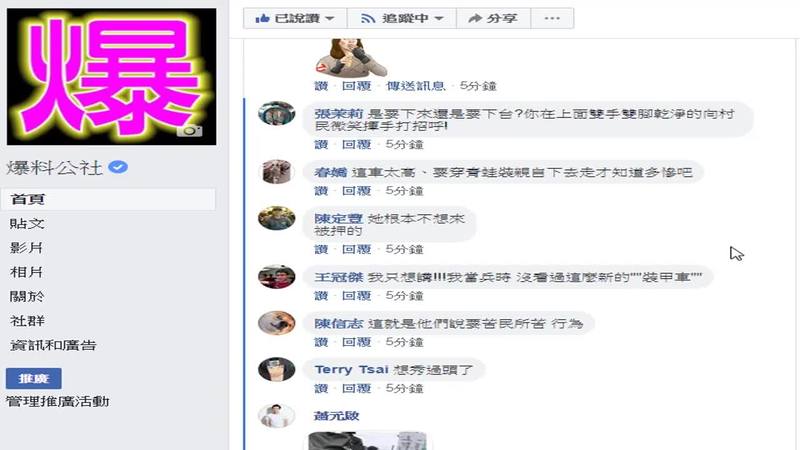The width and height of the screenshot is (800, 450).
Task: Open the 管理推廣活動 link
Action: [x=58, y=402]
